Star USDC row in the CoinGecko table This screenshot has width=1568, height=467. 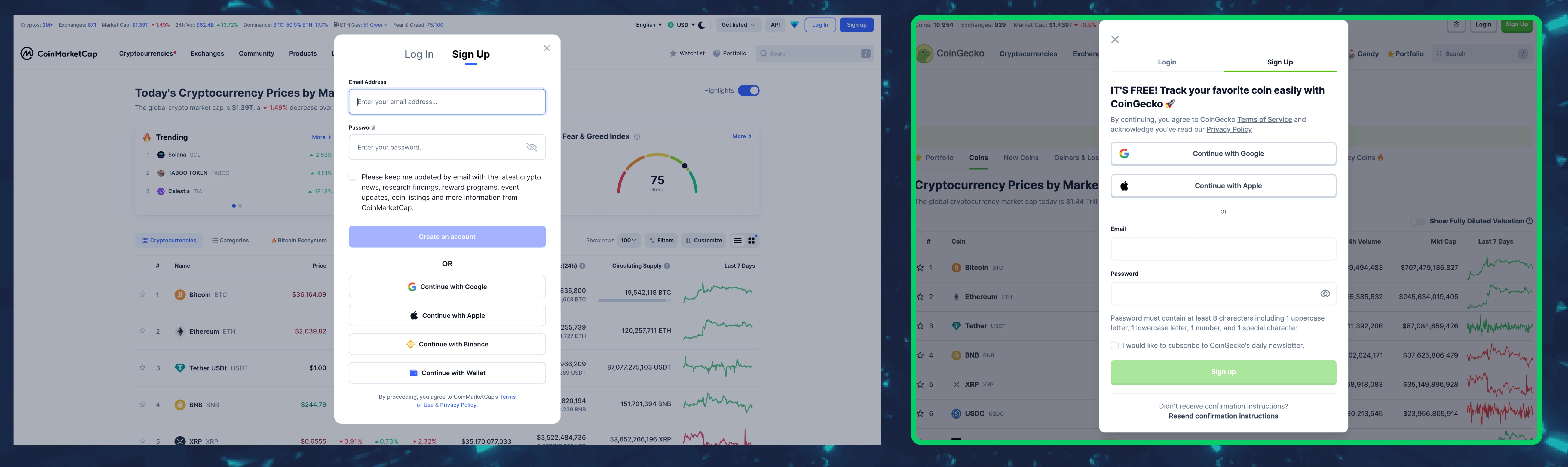[920, 413]
